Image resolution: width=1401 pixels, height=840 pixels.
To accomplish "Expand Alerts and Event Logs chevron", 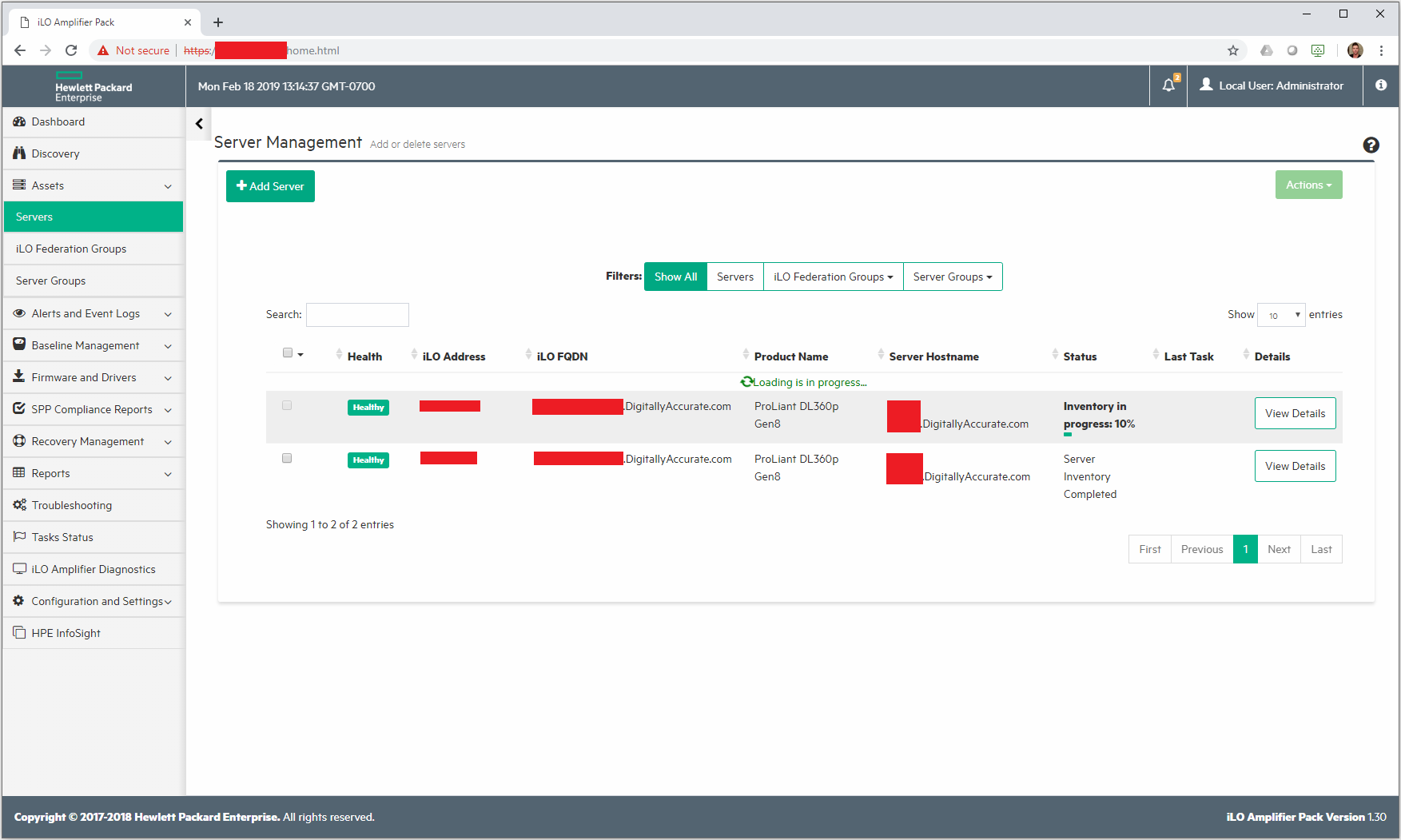I will (168, 314).
